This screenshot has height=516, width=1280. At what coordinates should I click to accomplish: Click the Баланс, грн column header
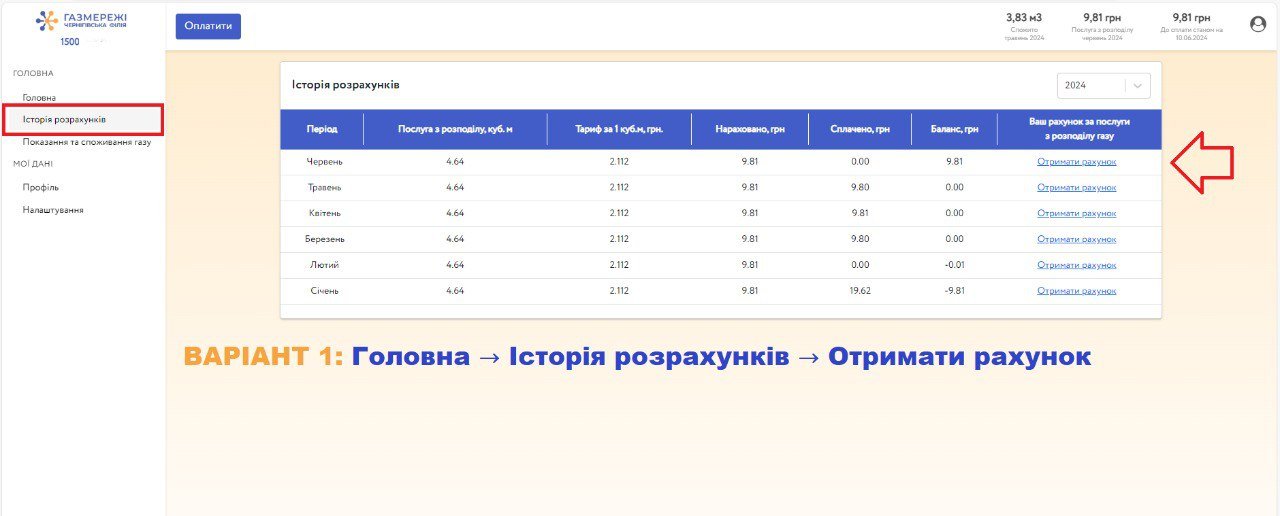[953, 129]
